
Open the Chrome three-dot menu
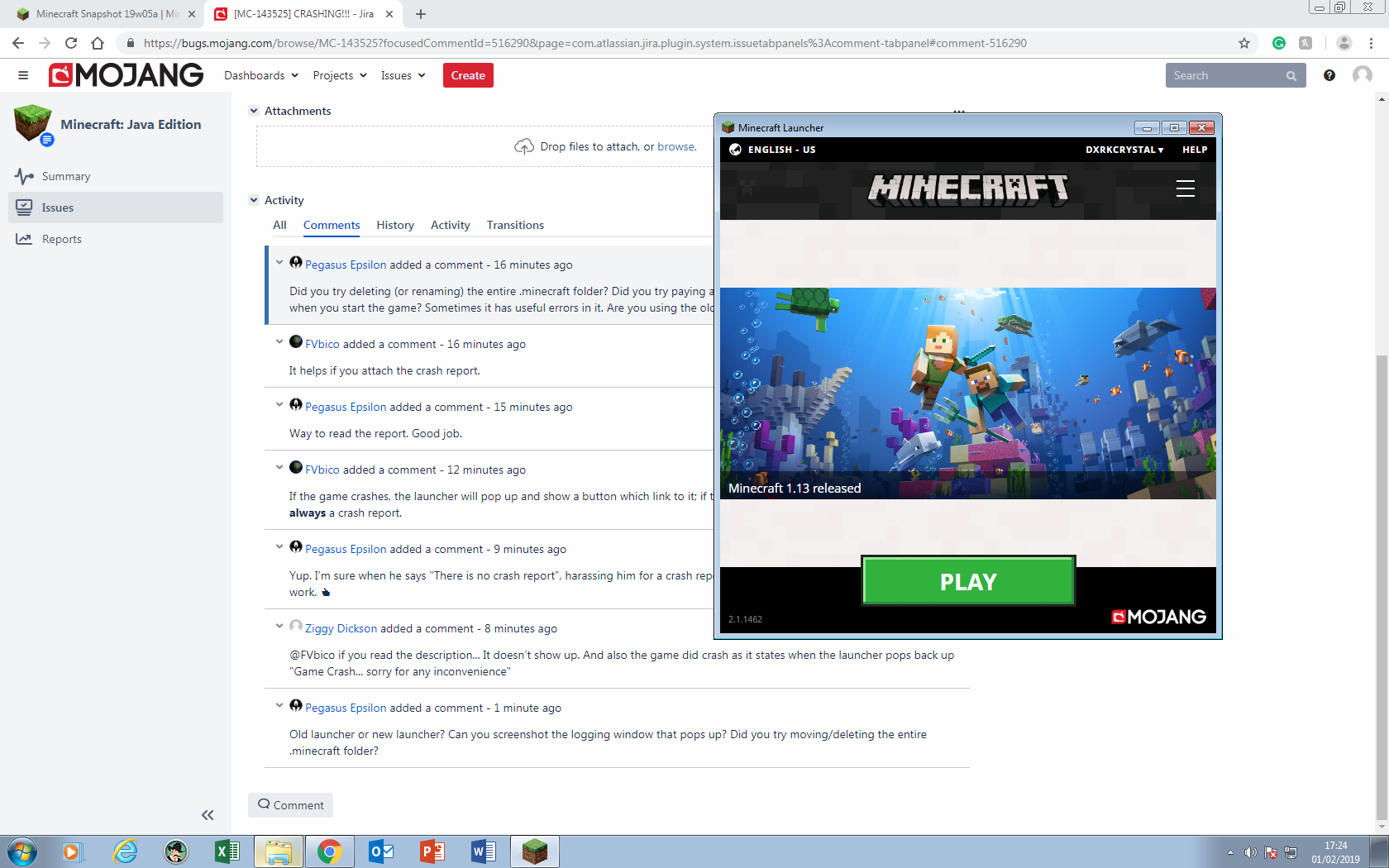tap(1372, 43)
